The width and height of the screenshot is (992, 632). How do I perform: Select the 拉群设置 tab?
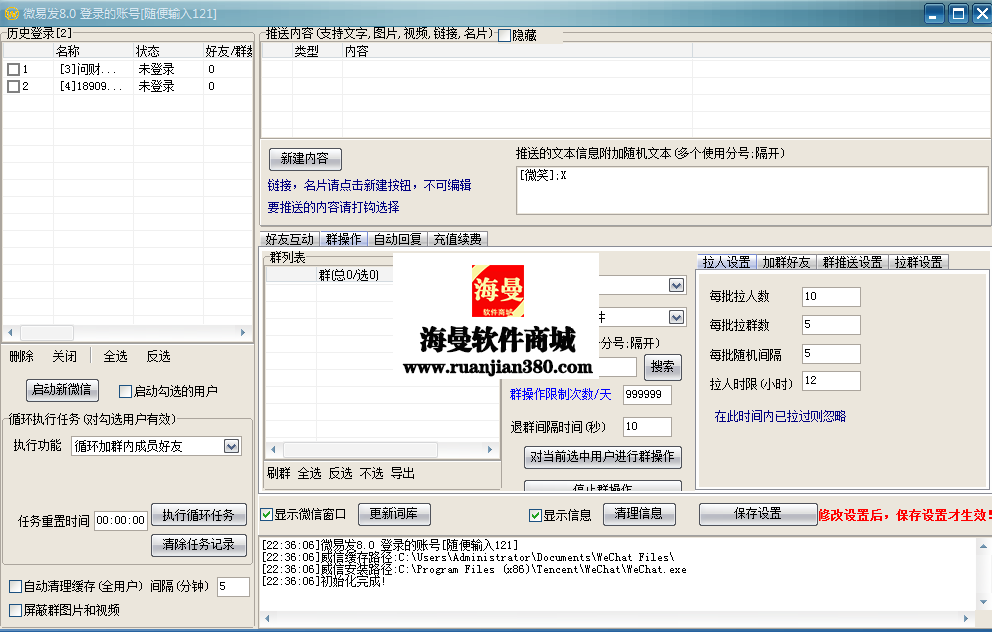(919, 262)
